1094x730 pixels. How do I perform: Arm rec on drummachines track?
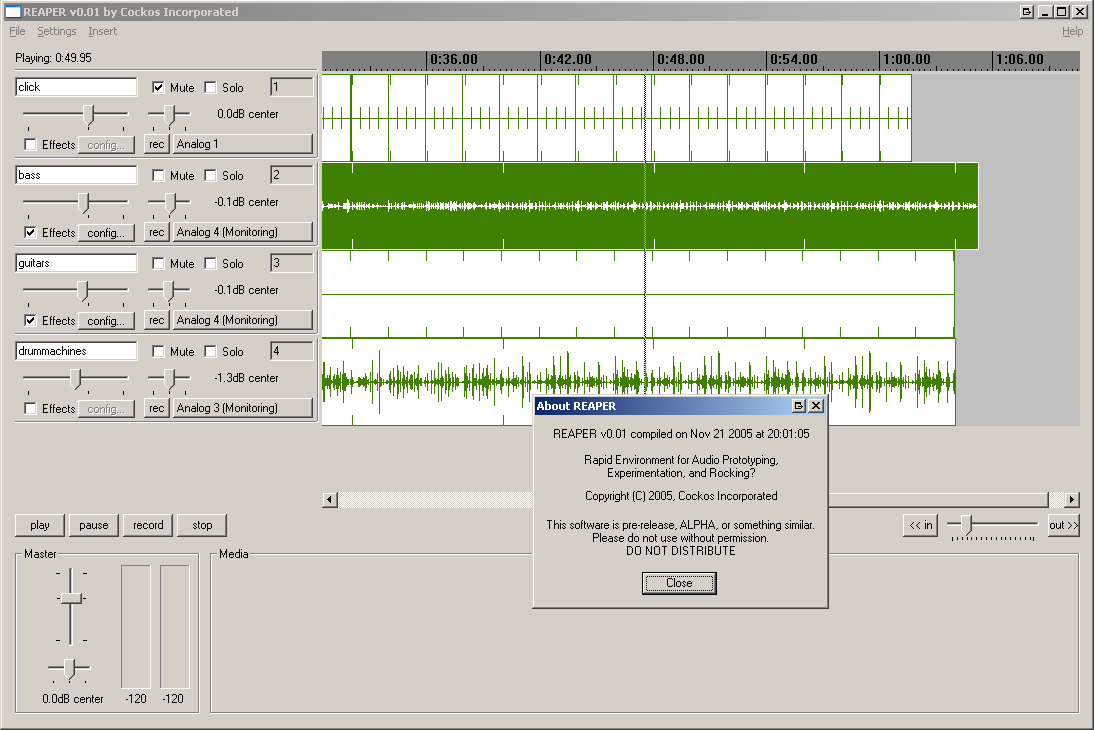coord(157,408)
